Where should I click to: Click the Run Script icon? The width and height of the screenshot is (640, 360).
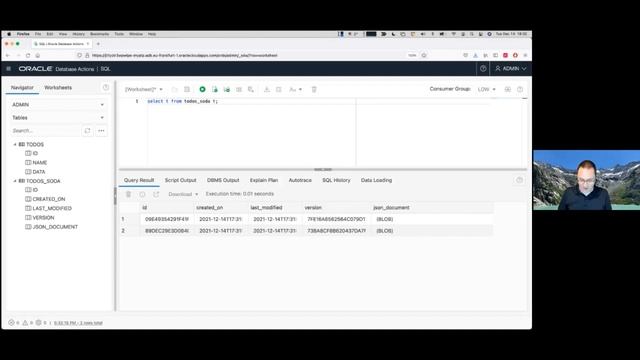click(215, 89)
